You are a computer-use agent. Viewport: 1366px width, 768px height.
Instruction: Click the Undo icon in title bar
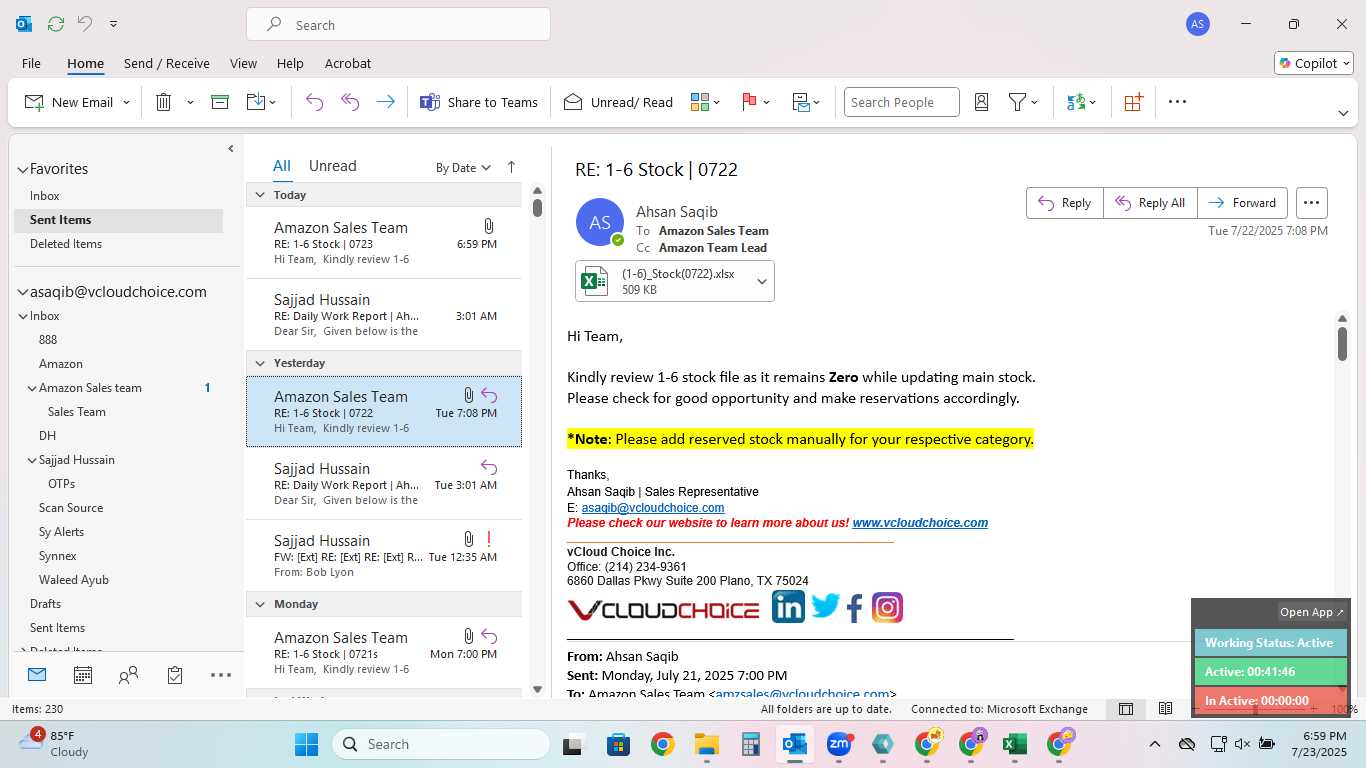point(85,24)
